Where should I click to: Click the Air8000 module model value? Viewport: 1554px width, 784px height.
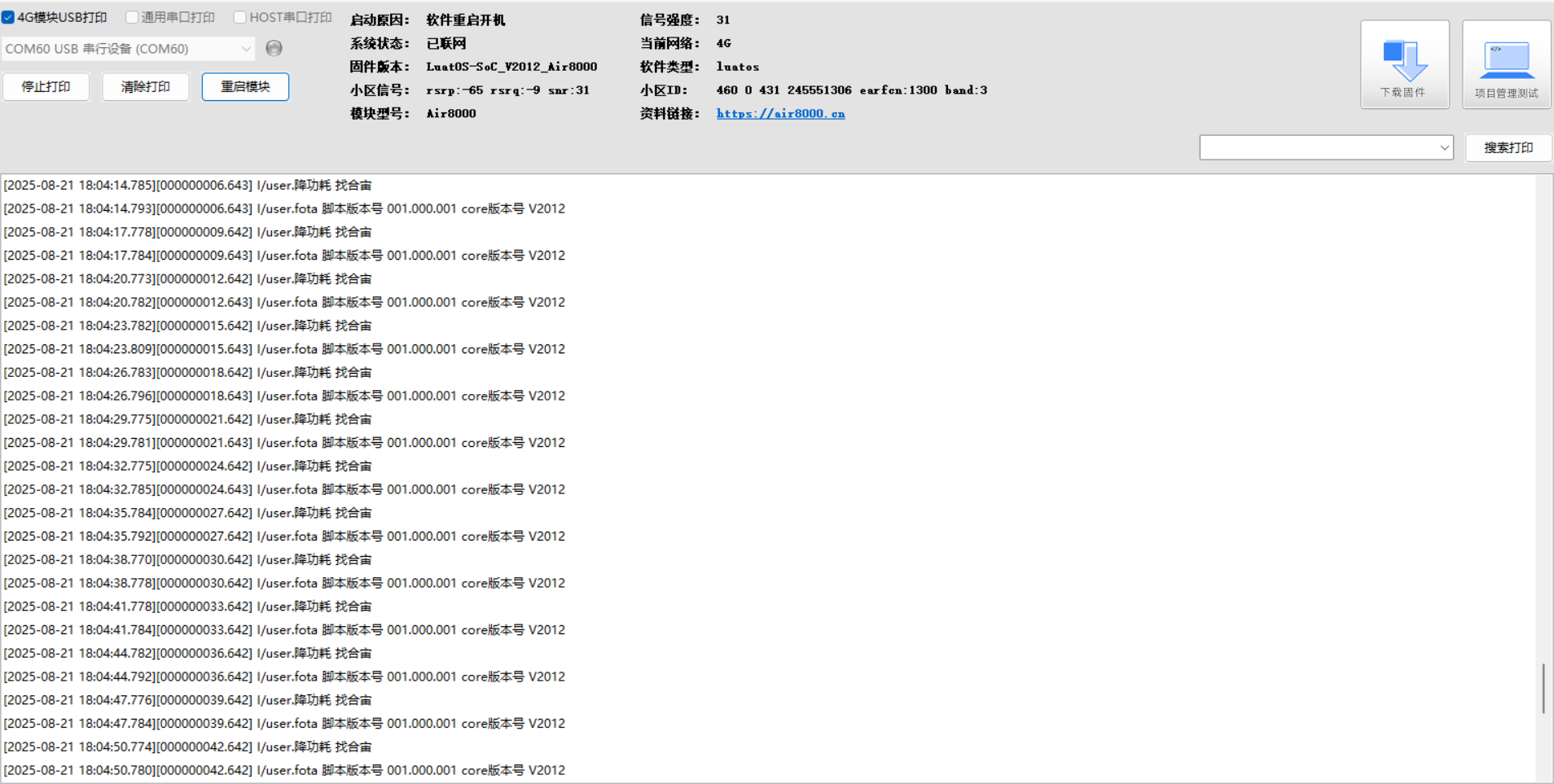click(451, 114)
